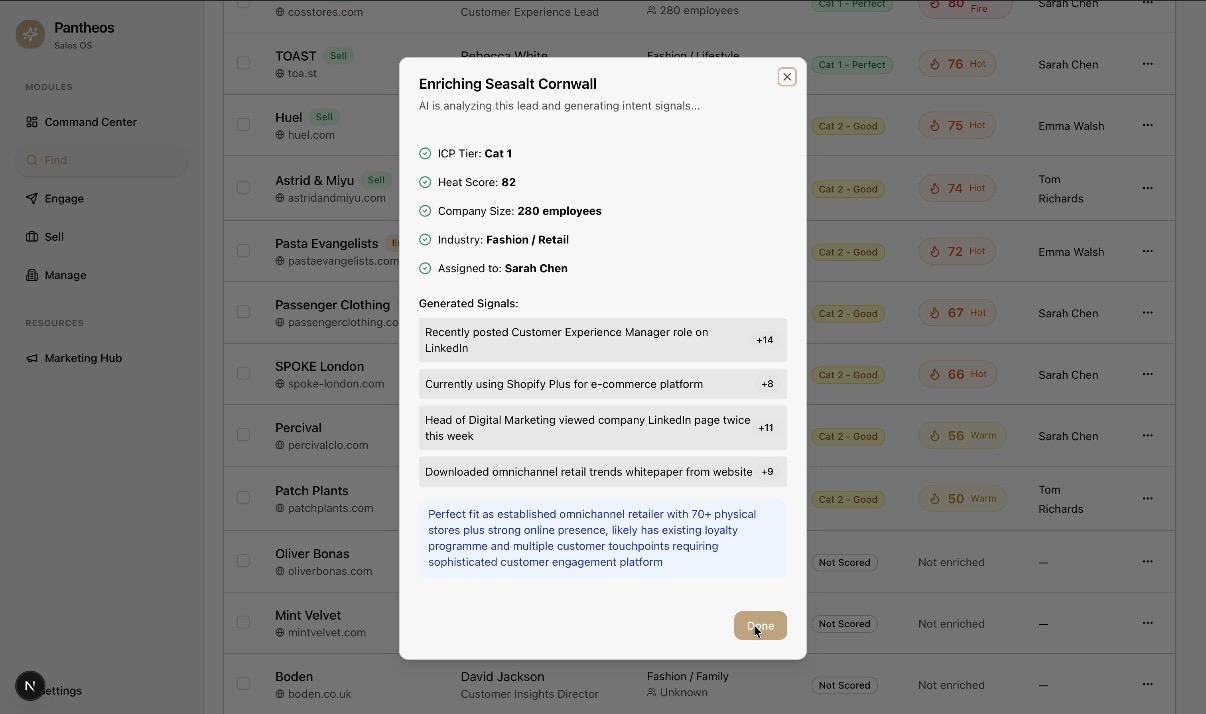Click the Pantheos logo icon
1206x714 pixels.
[x=31, y=35]
